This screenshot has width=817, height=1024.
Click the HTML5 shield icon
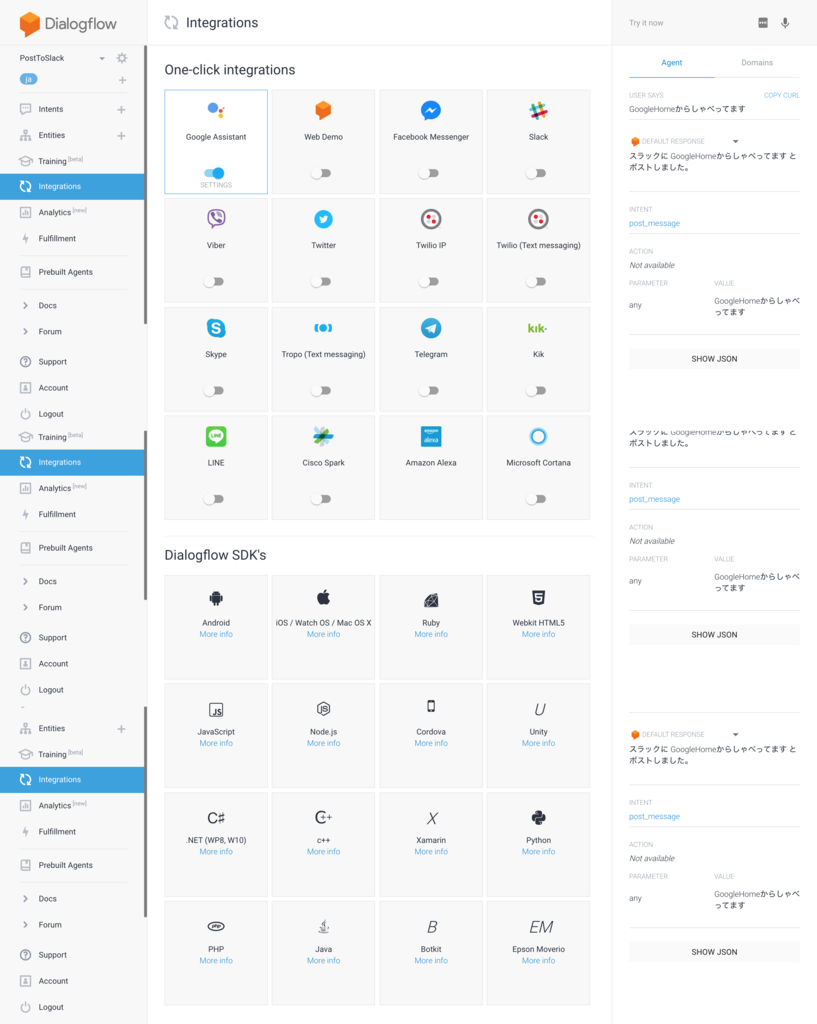(x=538, y=597)
